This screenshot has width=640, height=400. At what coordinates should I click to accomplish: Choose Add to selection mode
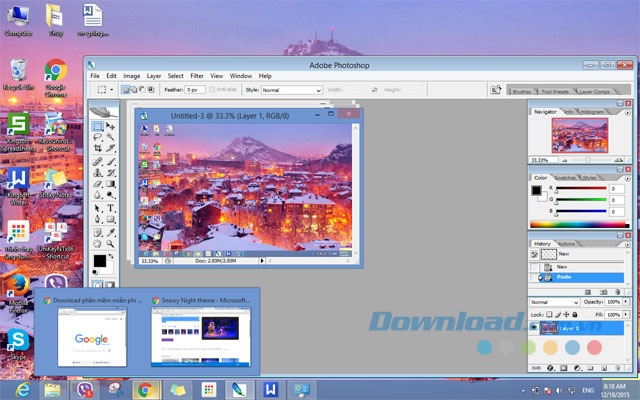[x=134, y=89]
